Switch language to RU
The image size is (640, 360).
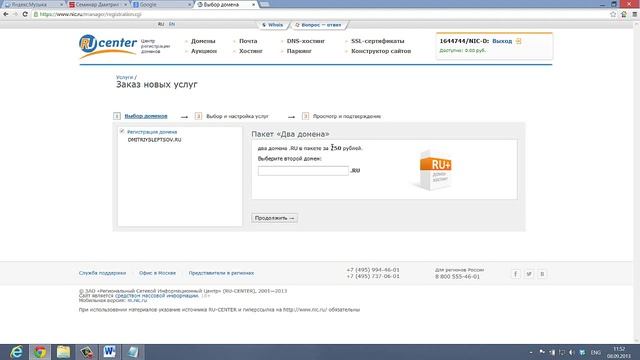point(161,24)
